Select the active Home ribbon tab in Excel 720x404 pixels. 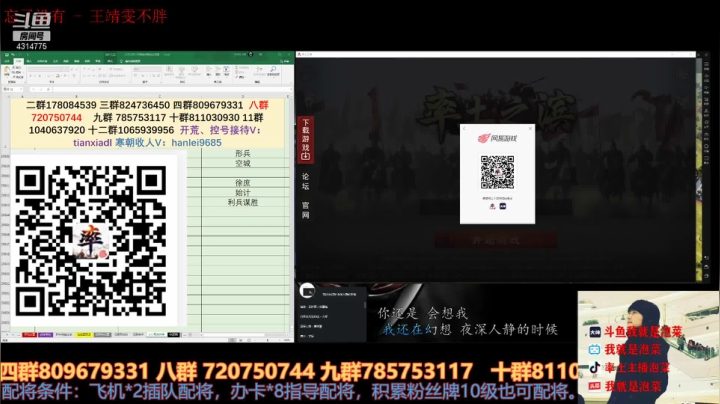(x=18, y=61)
